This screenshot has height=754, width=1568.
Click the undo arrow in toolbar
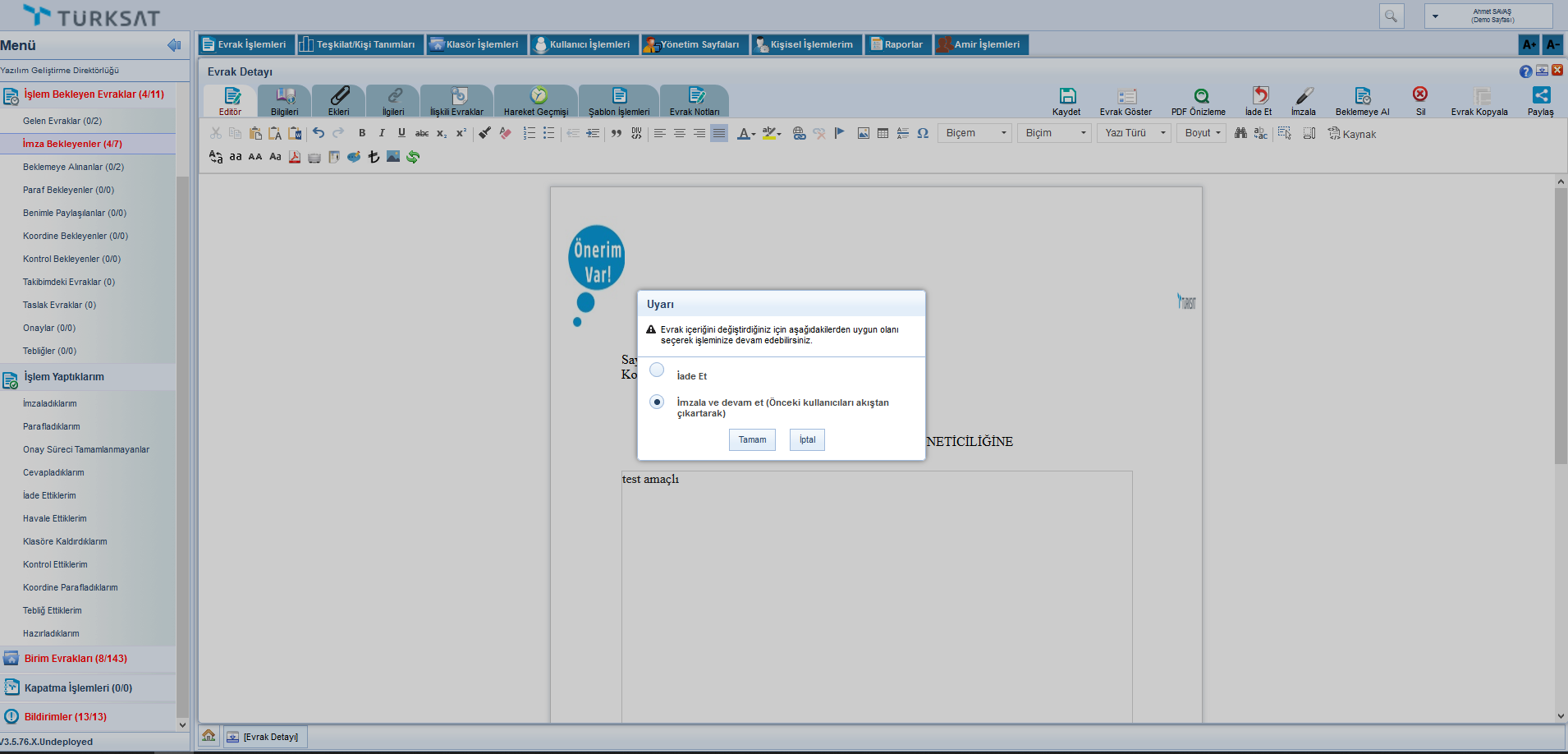pos(319,133)
